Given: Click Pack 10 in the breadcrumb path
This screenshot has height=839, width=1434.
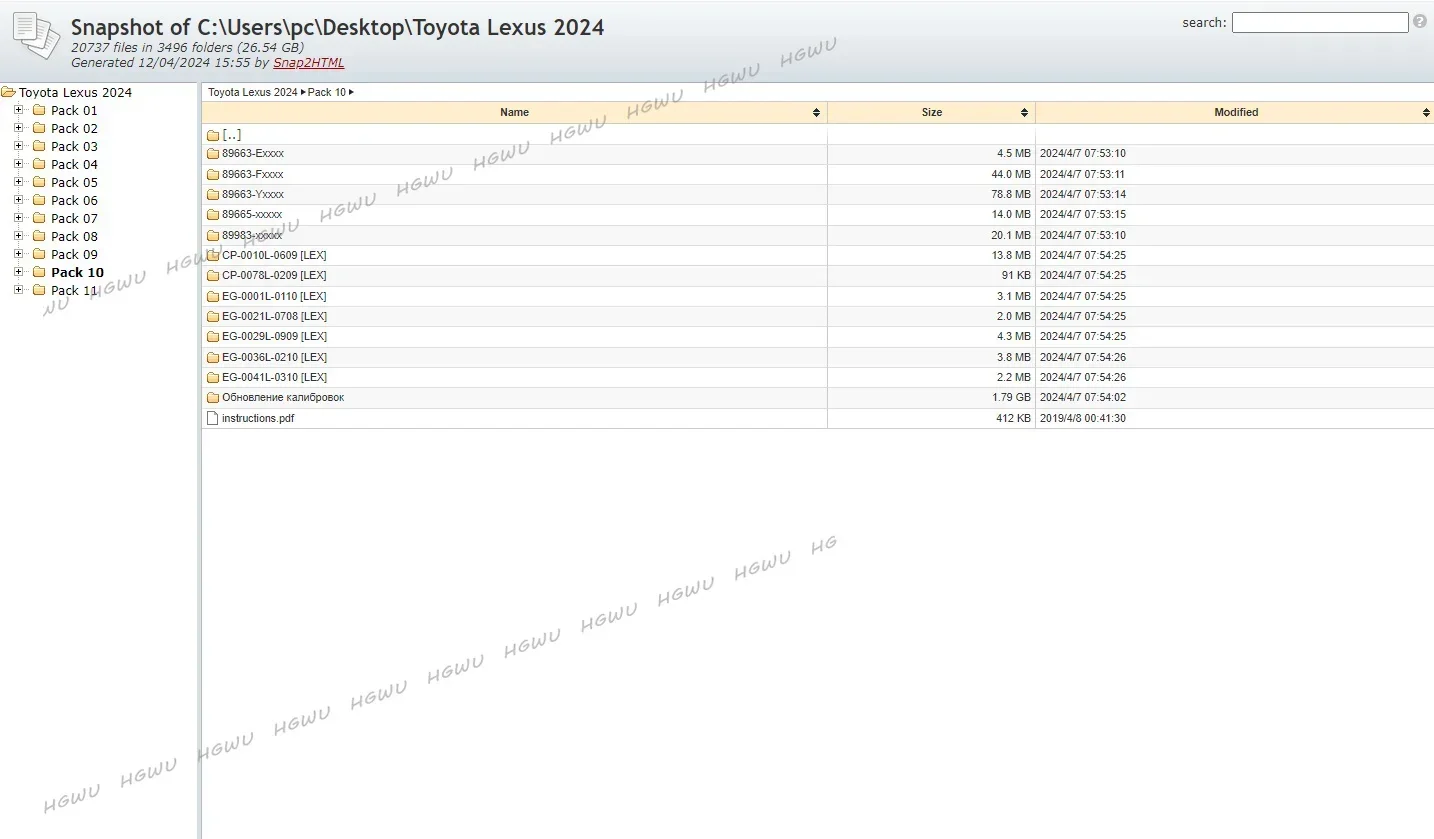Looking at the screenshot, I should [326, 92].
